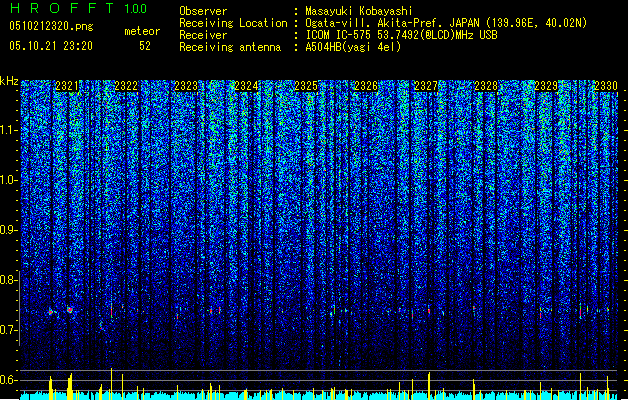Click the meteor count value 52
Viewport: 629px width, 400px height.
pyautogui.click(x=145, y=46)
